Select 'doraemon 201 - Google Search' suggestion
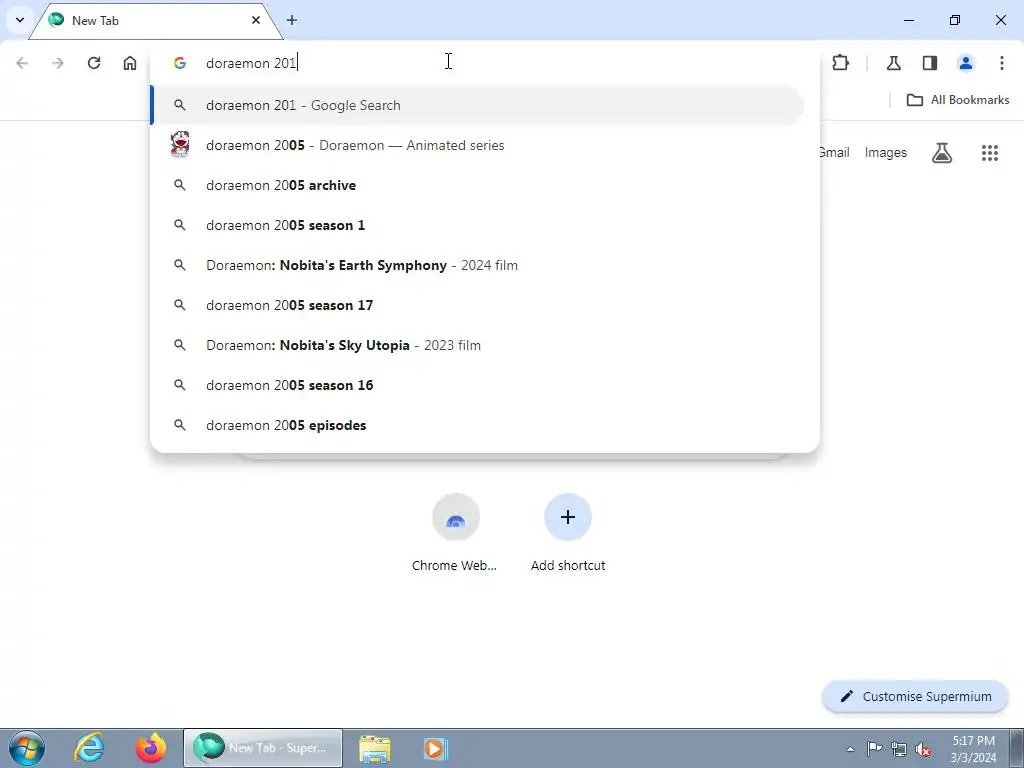The image size is (1024, 768). 477,105
